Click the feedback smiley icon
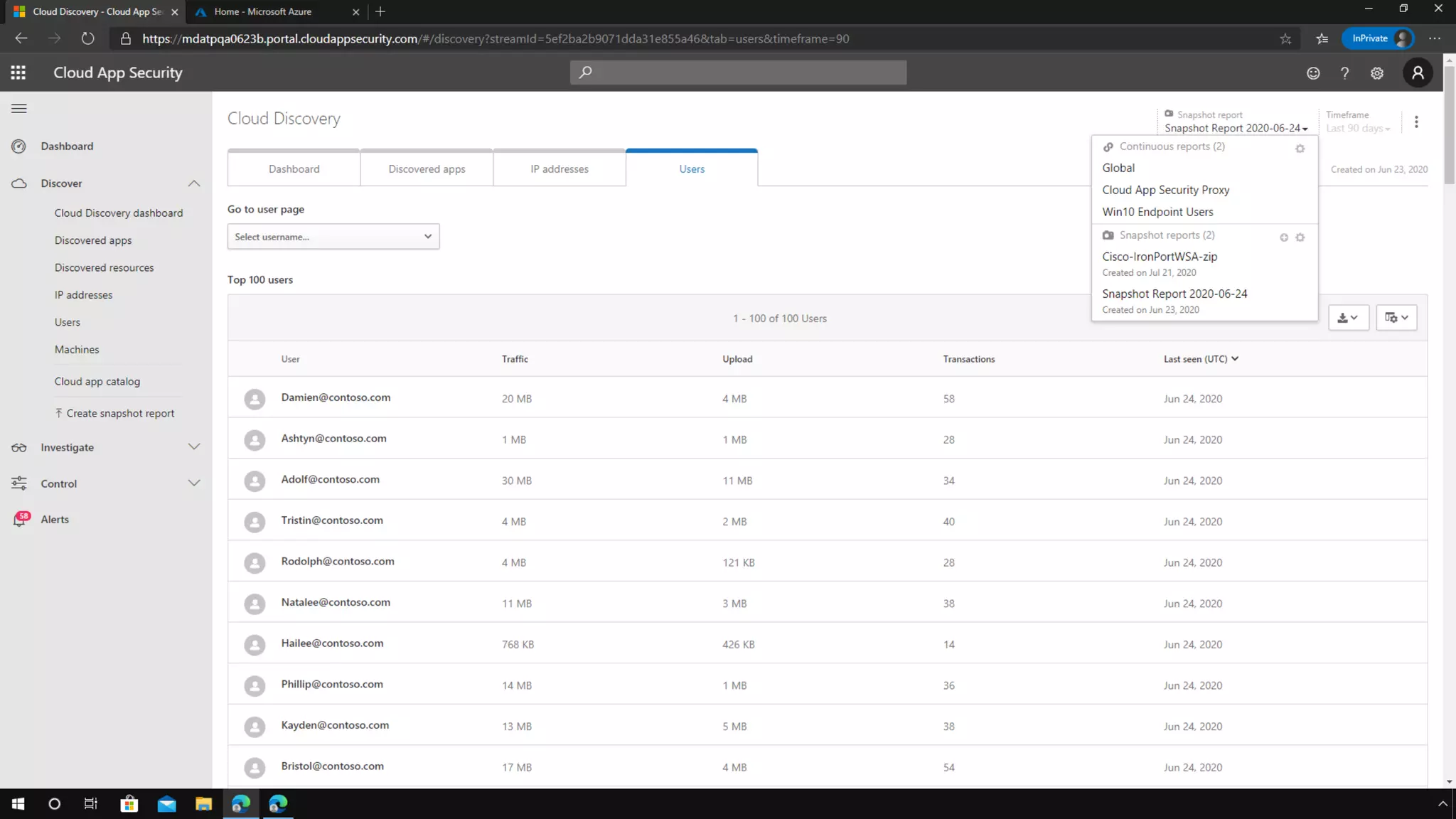Viewport: 1456px width, 819px height. point(1313,73)
